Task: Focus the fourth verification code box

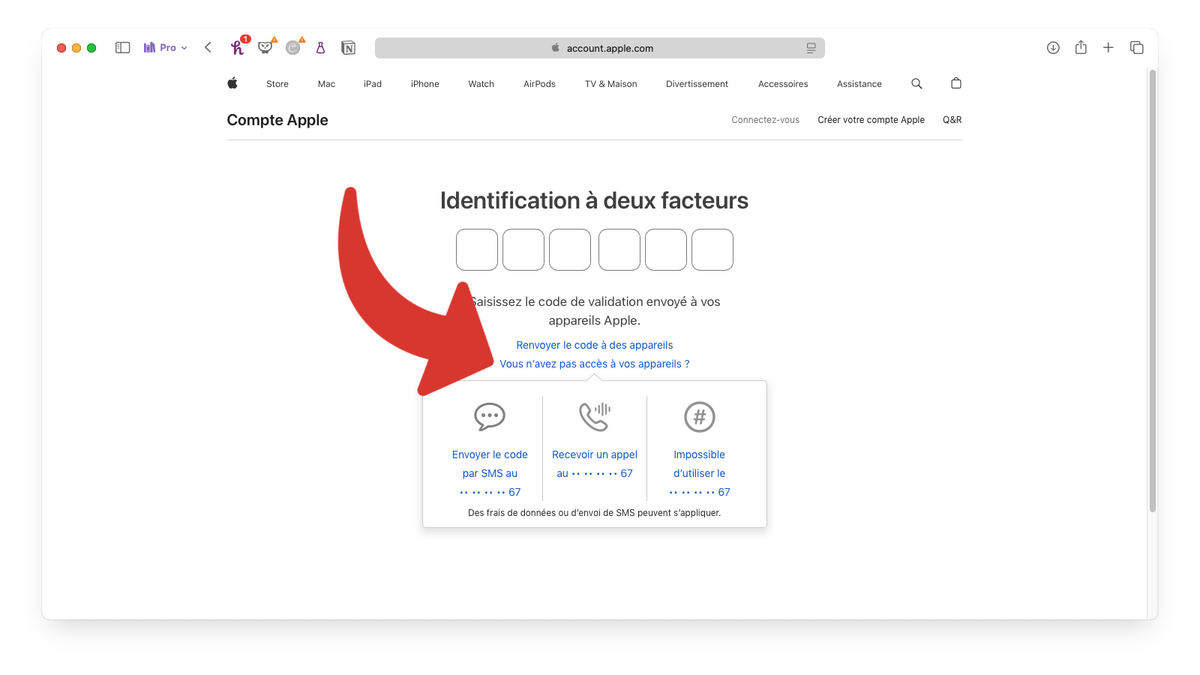Action: tap(619, 250)
